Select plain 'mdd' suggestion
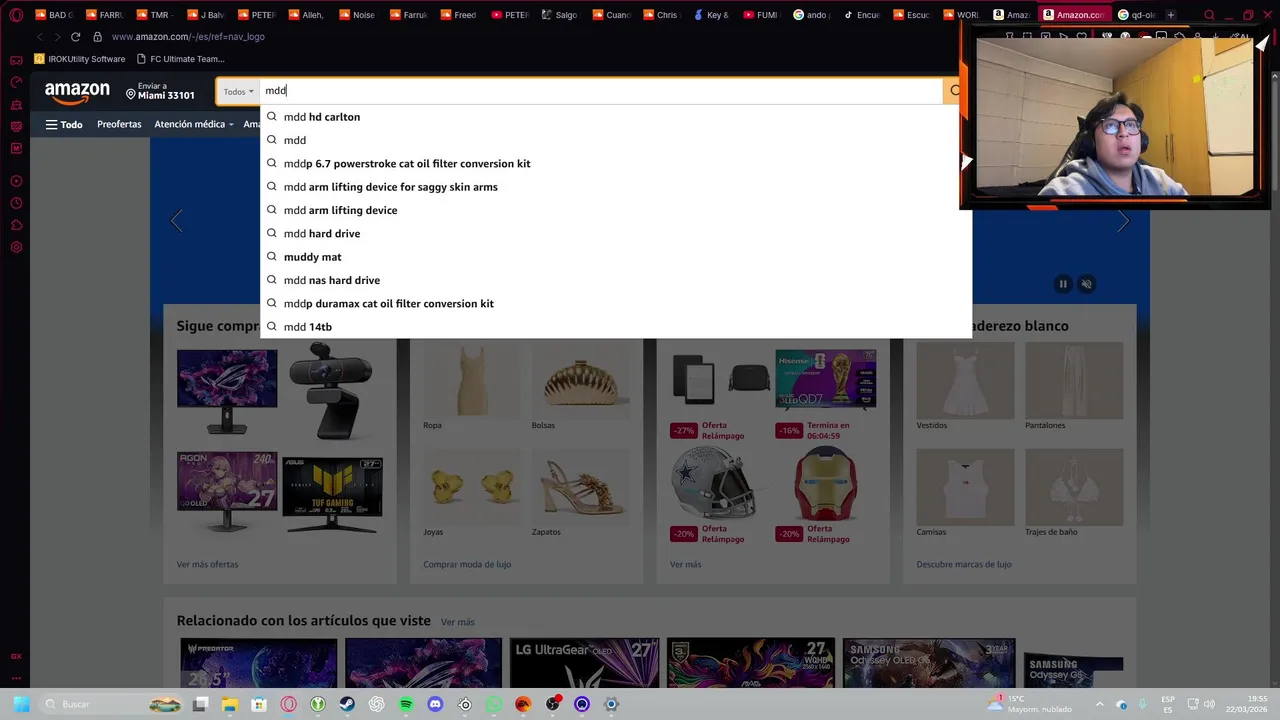 [615, 140]
